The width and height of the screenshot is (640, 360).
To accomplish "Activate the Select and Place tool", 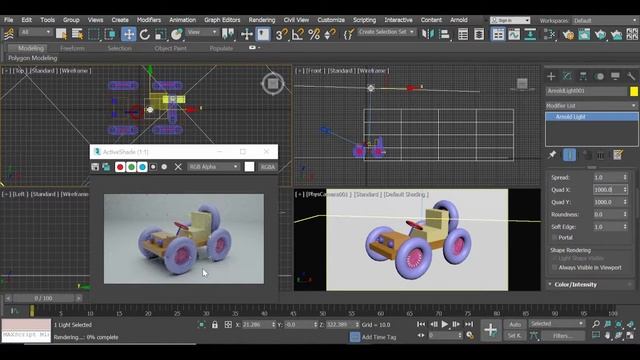I will pos(176,34).
